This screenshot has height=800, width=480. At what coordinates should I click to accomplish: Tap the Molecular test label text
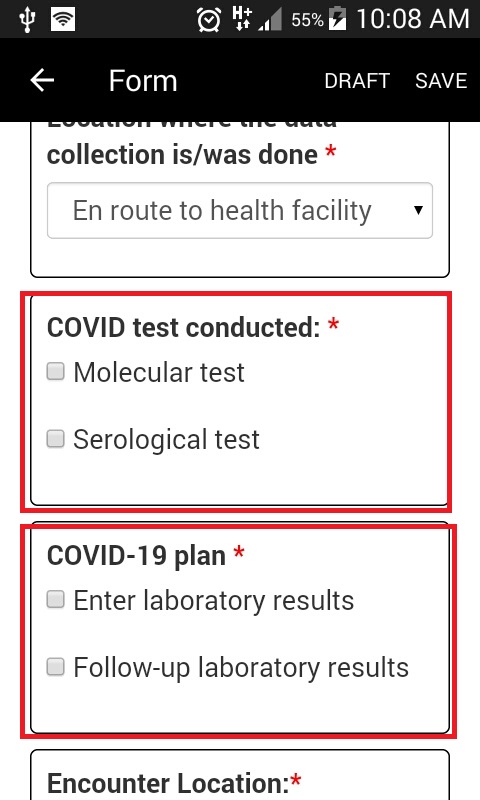click(x=159, y=372)
